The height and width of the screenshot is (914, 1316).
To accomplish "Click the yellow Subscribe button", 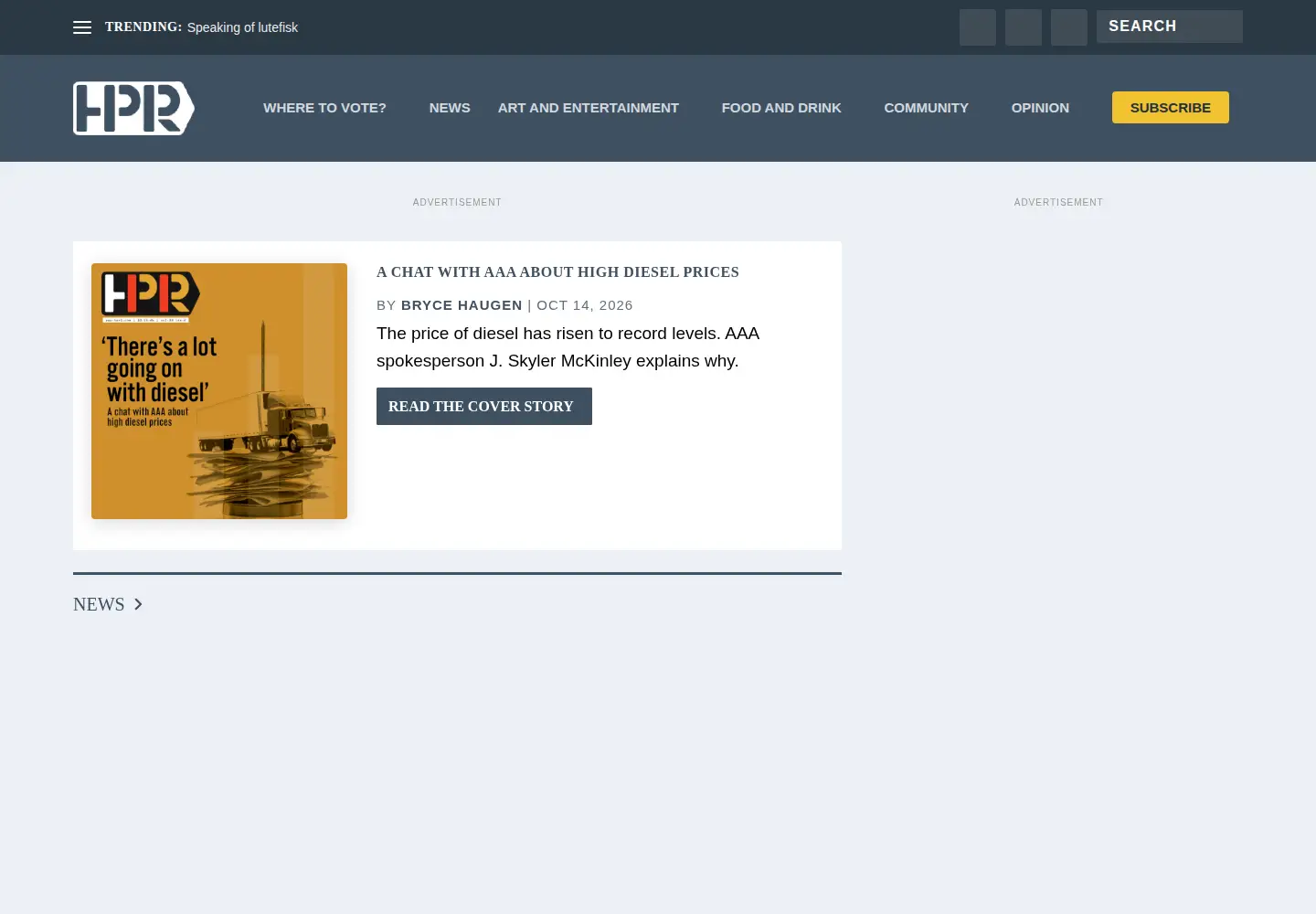I will tap(1171, 107).
